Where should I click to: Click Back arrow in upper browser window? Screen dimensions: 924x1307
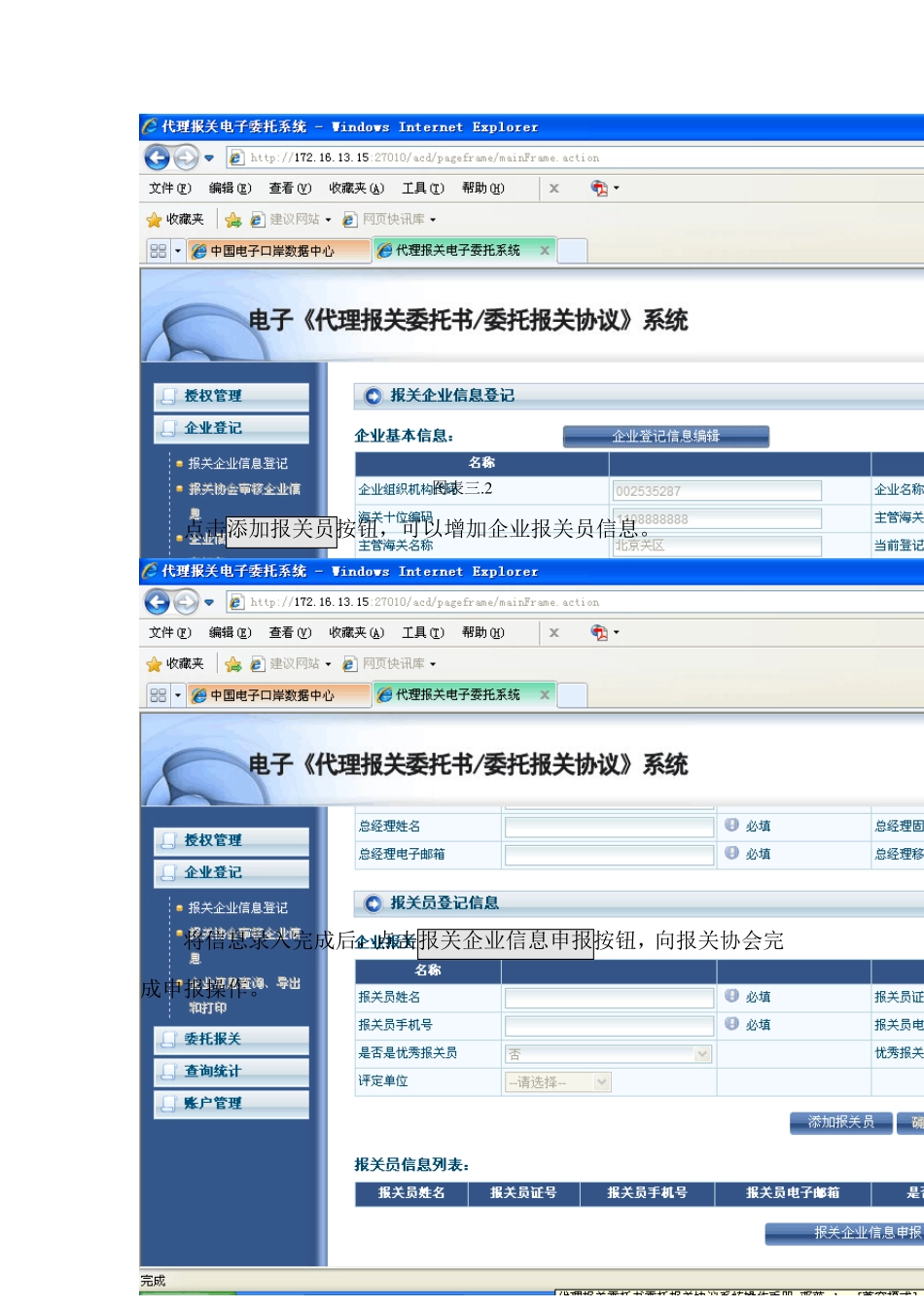coord(157,157)
